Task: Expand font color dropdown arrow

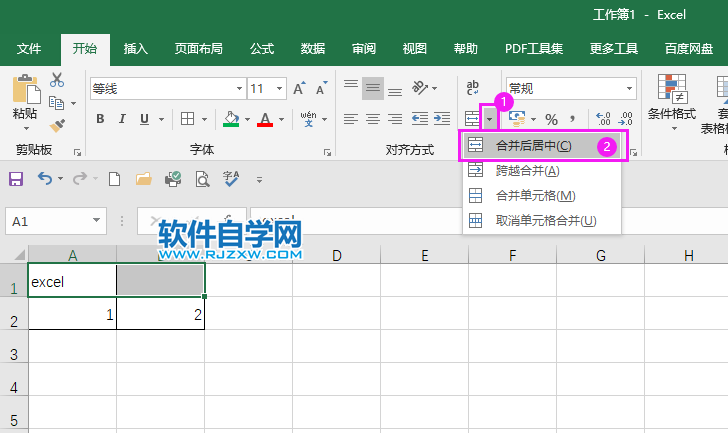Action: coord(281,119)
